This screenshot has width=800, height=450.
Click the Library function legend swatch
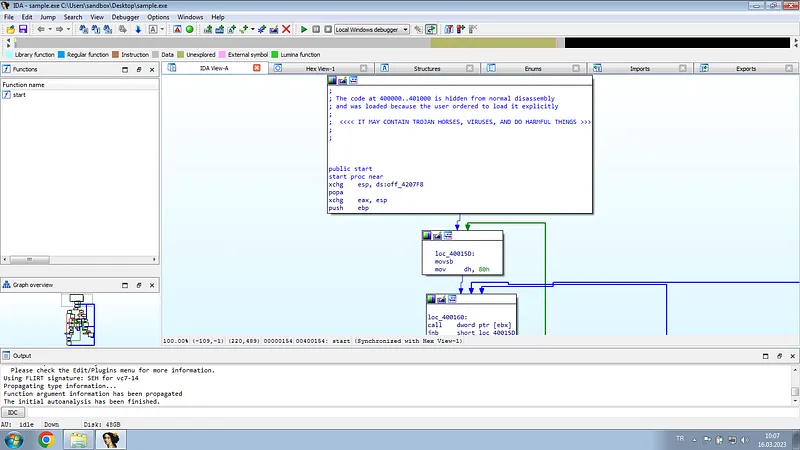point(9,55)
